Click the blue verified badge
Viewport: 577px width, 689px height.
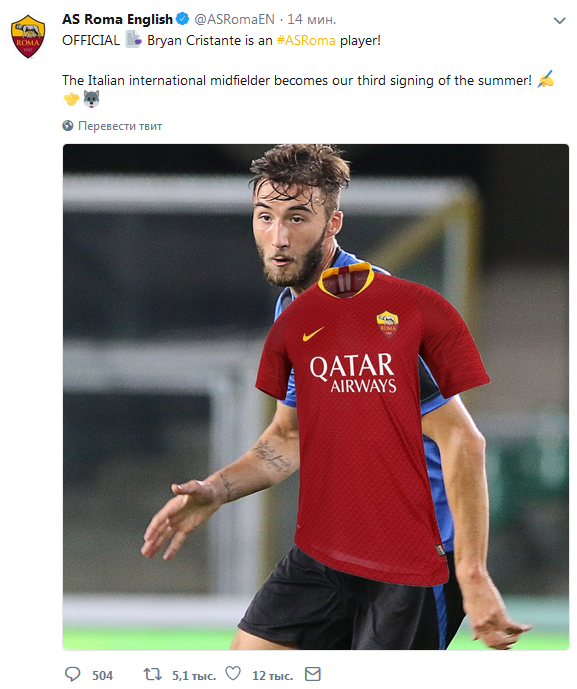point(182,19)
